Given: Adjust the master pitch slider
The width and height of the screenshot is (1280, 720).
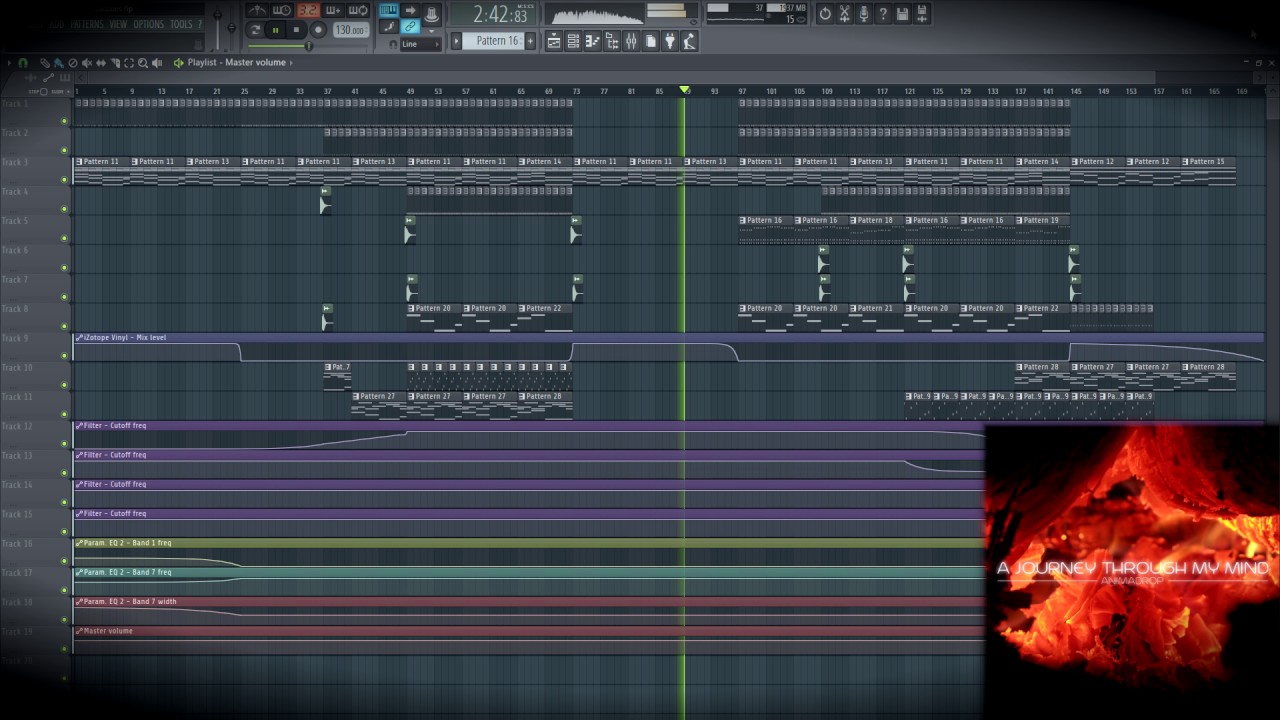Looking at the screenshot, I should [232, 26].
